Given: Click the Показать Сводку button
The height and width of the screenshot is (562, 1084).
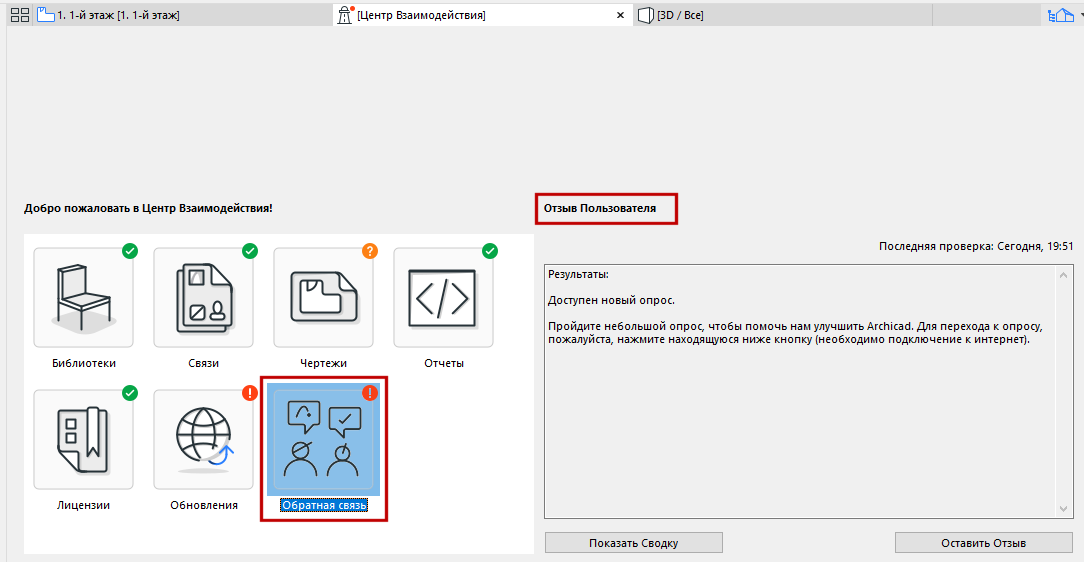Looking at the screenshot, I should click(634, 543).
